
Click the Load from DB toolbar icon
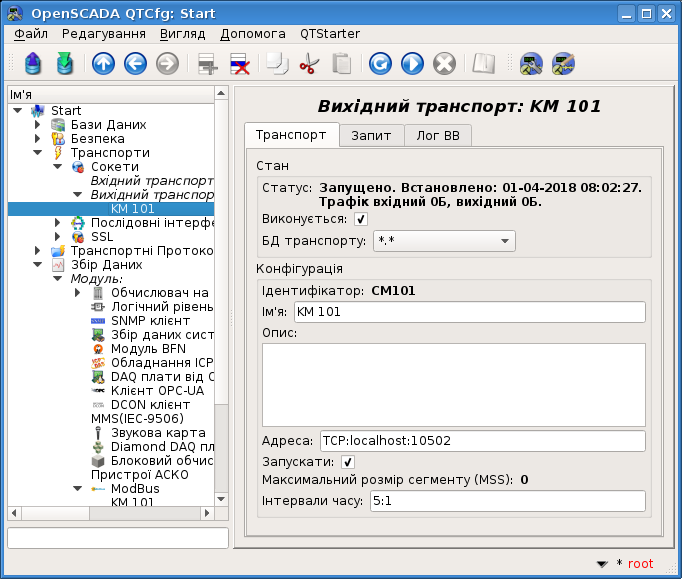(33, 64)
